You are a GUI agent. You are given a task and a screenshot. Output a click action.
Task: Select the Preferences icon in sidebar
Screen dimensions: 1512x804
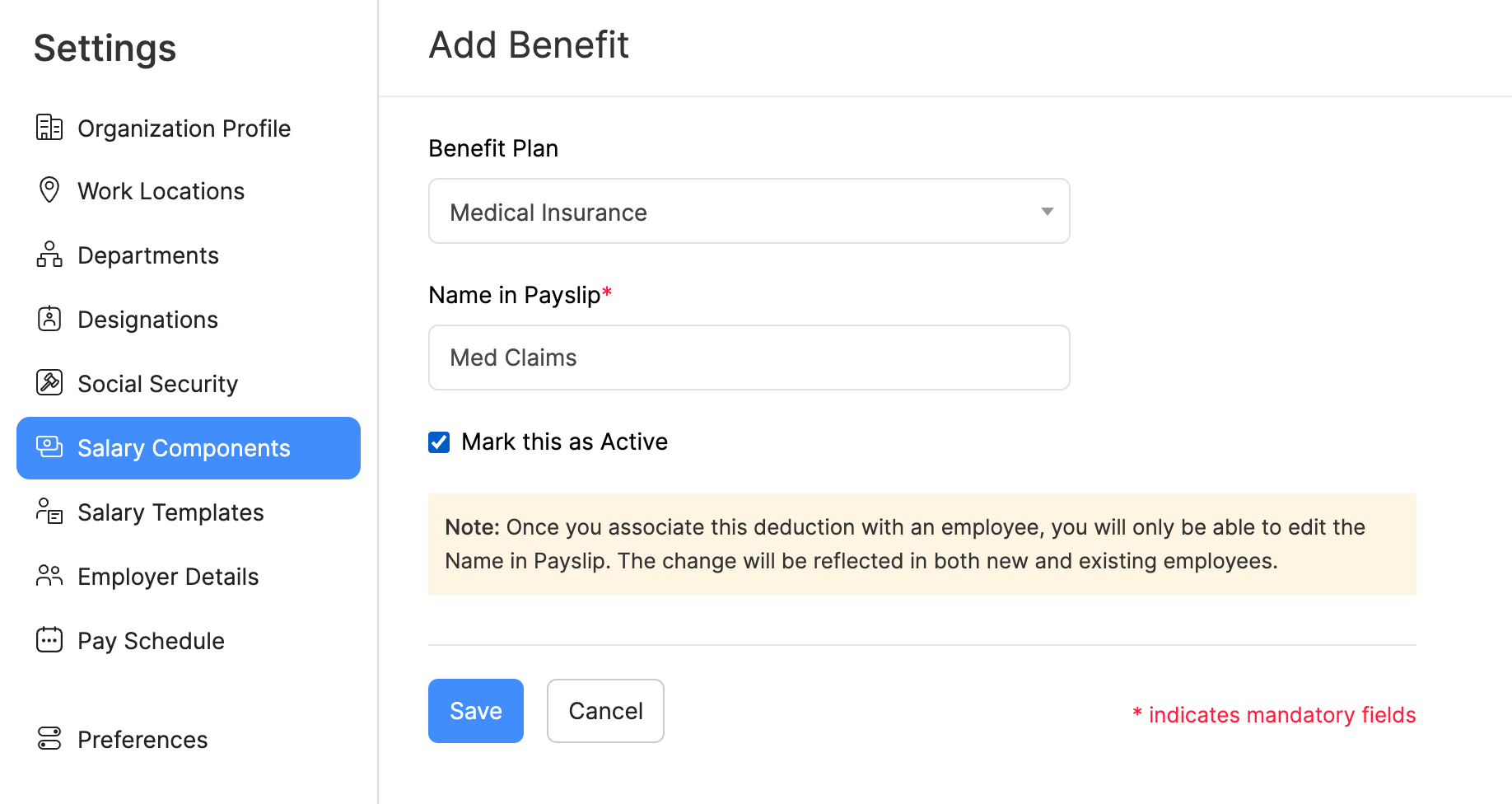point(49,739)
